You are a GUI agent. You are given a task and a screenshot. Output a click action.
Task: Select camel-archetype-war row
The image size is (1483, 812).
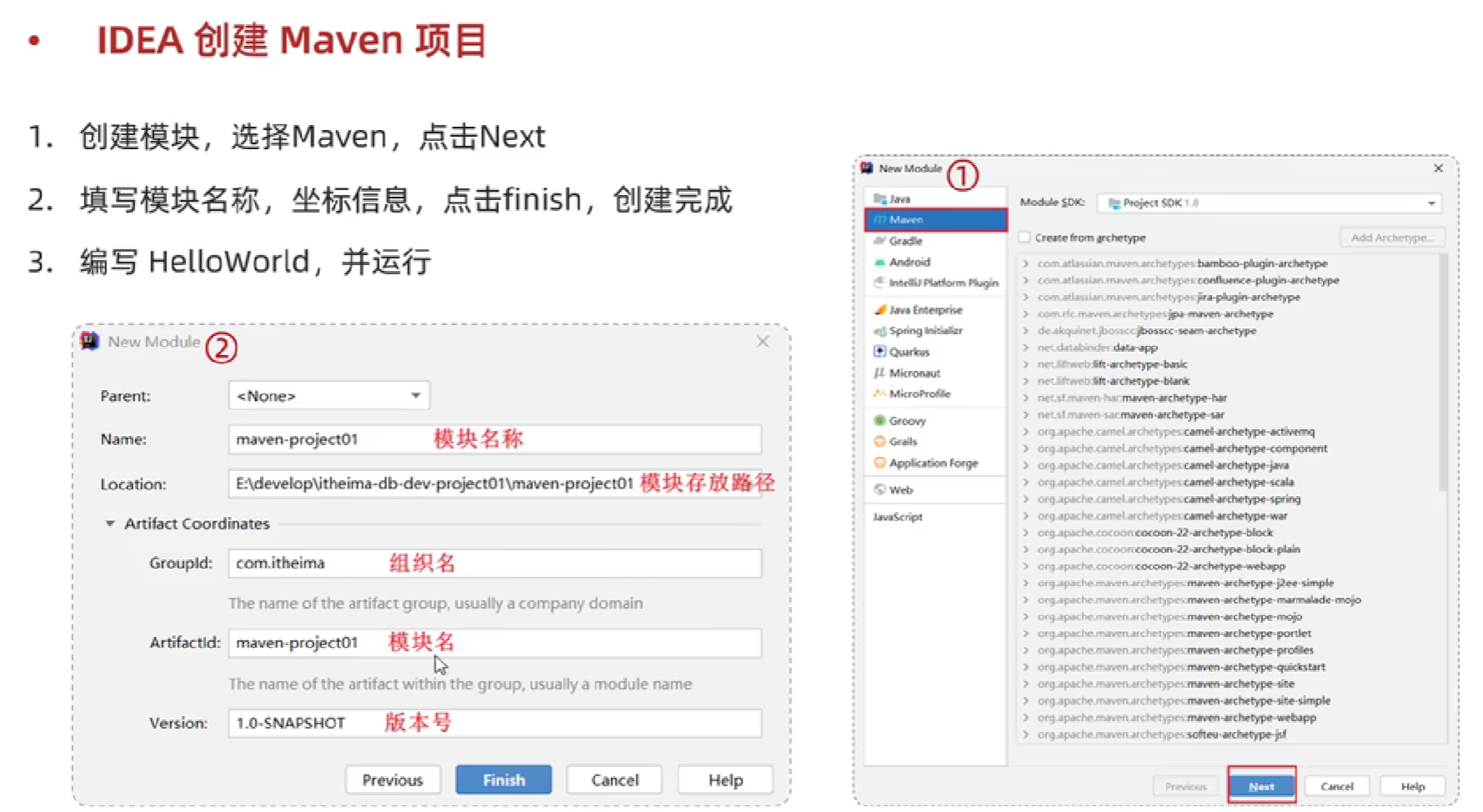coord(1226,515)
